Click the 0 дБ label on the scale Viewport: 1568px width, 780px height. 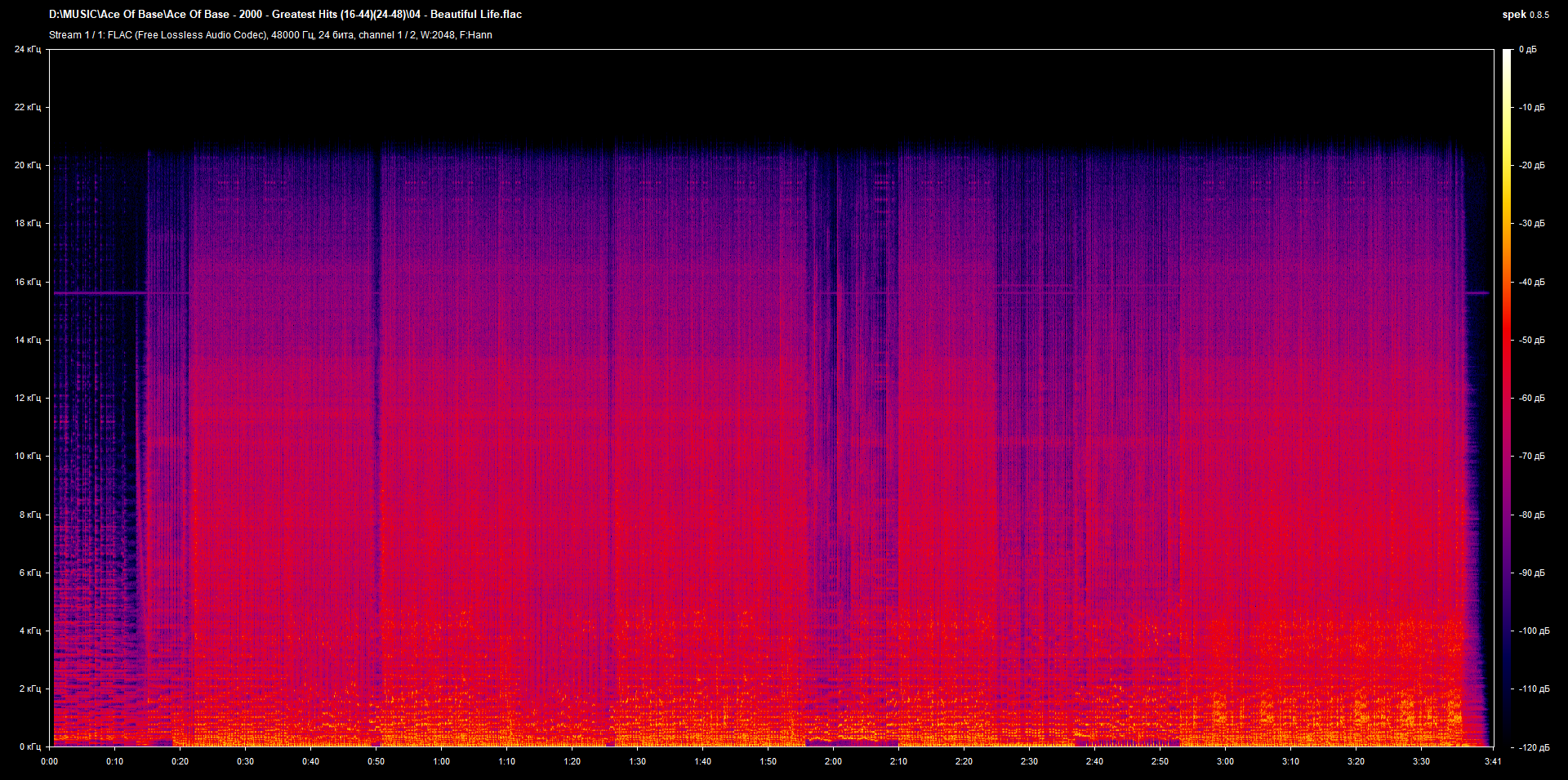[1528, 50]
